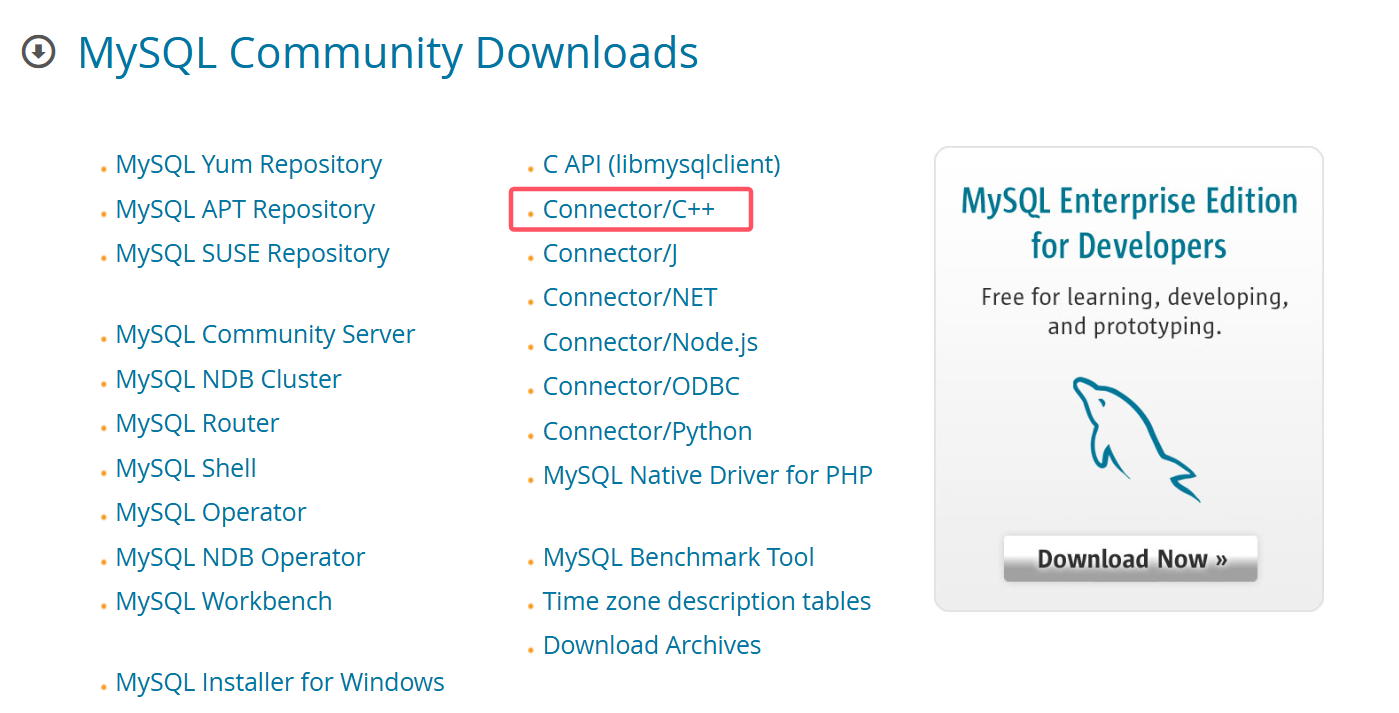Open the C API (libmysqlclient) link
The width and height of the screenshot is (1399, 713).
tap(661, 164)
